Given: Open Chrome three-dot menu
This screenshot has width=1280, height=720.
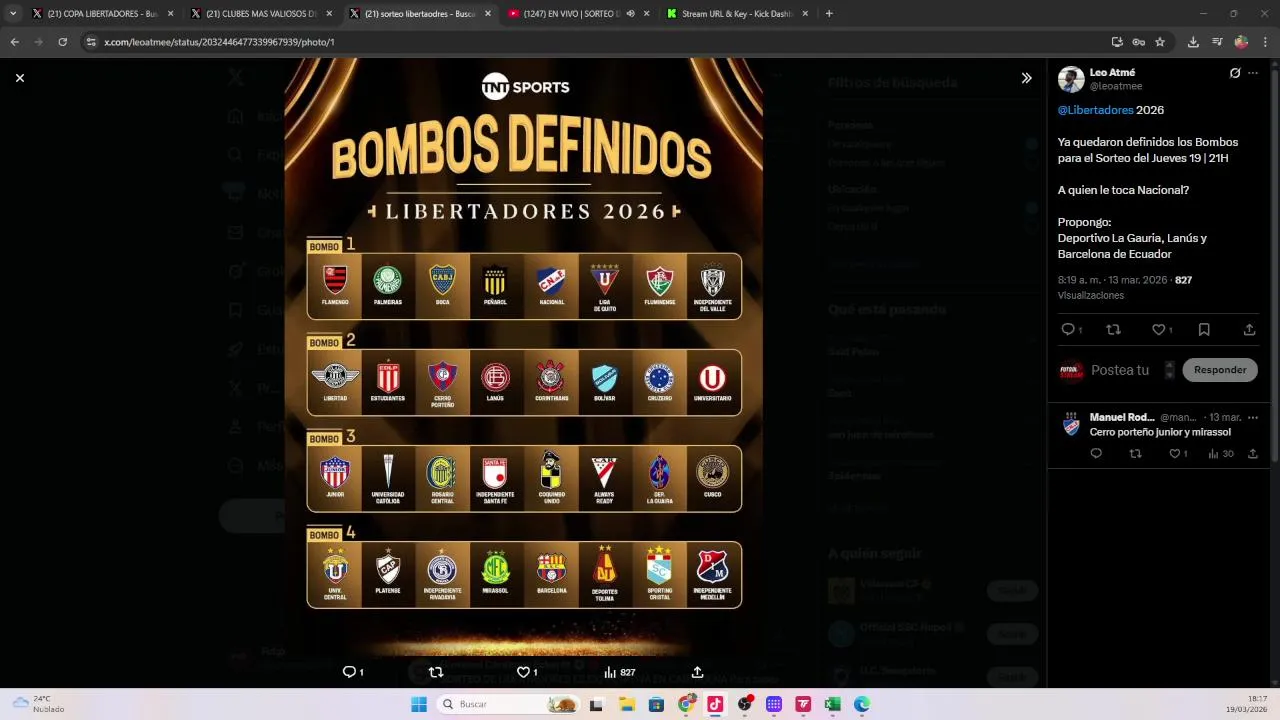Looking at the screenshot, I should tap(1265, 42).
